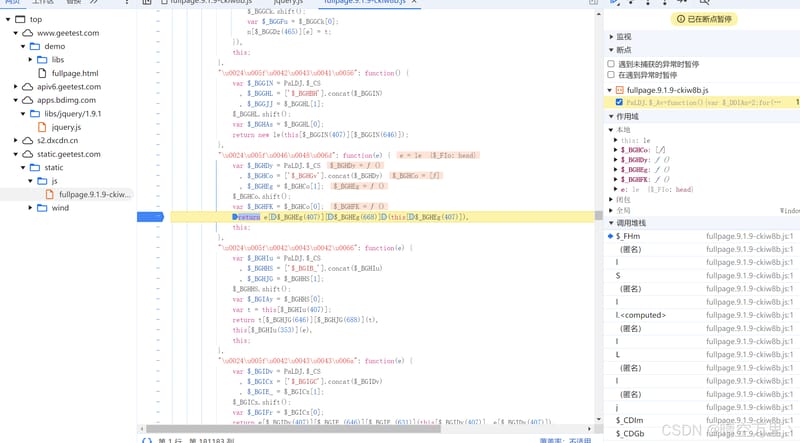This screenshot has width=800, height=443.
Task: Collapse the 本地 (Local) scope
Action: tap(611, 130)
